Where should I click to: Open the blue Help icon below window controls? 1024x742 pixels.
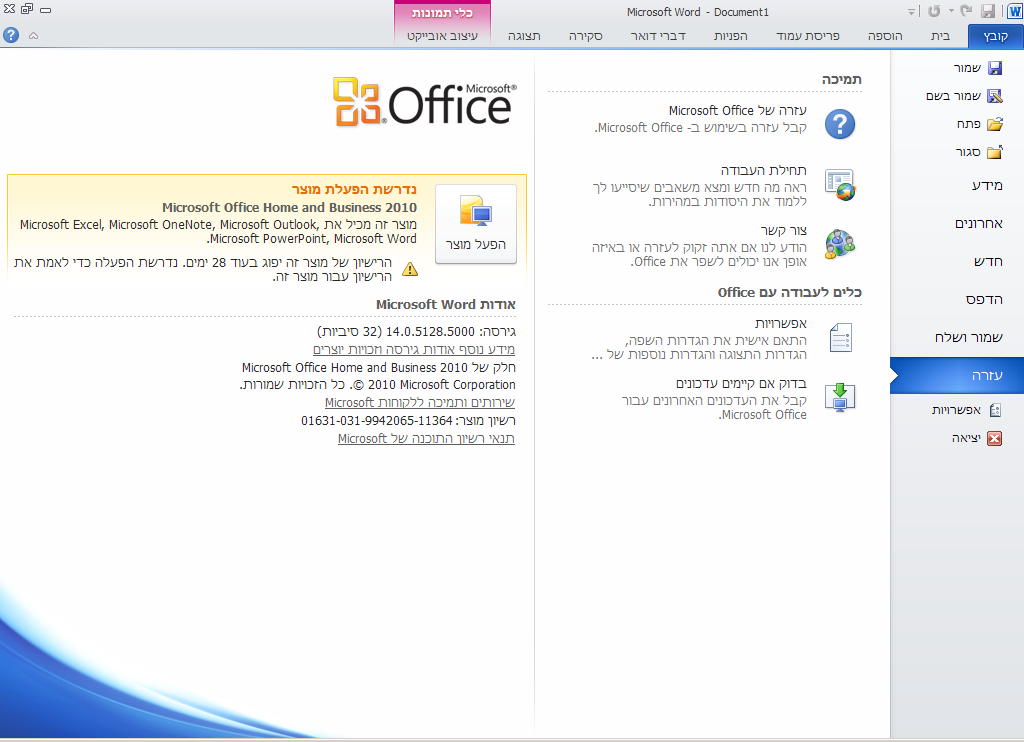coord(11,35)
